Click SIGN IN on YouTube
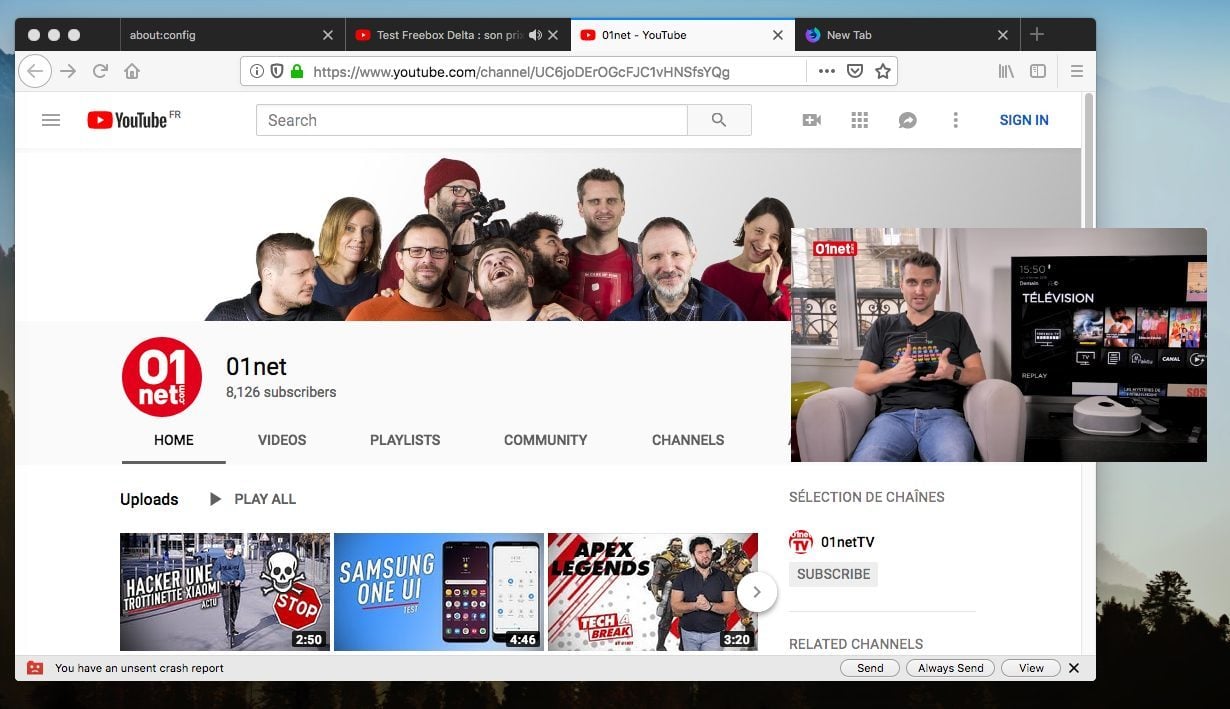 [x=1024, y=120]
